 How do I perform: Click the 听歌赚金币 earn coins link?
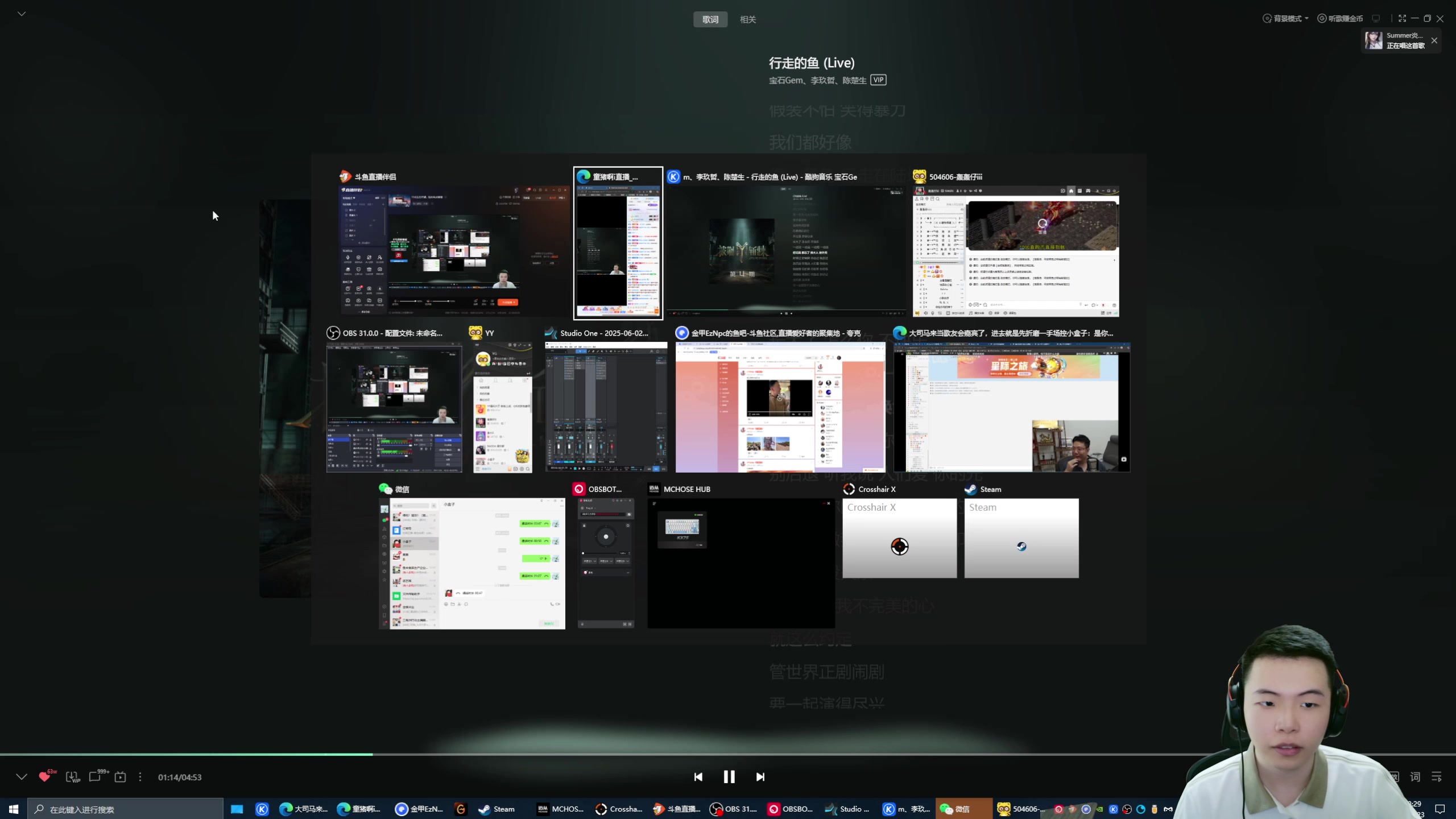[x=1340, y=19]
